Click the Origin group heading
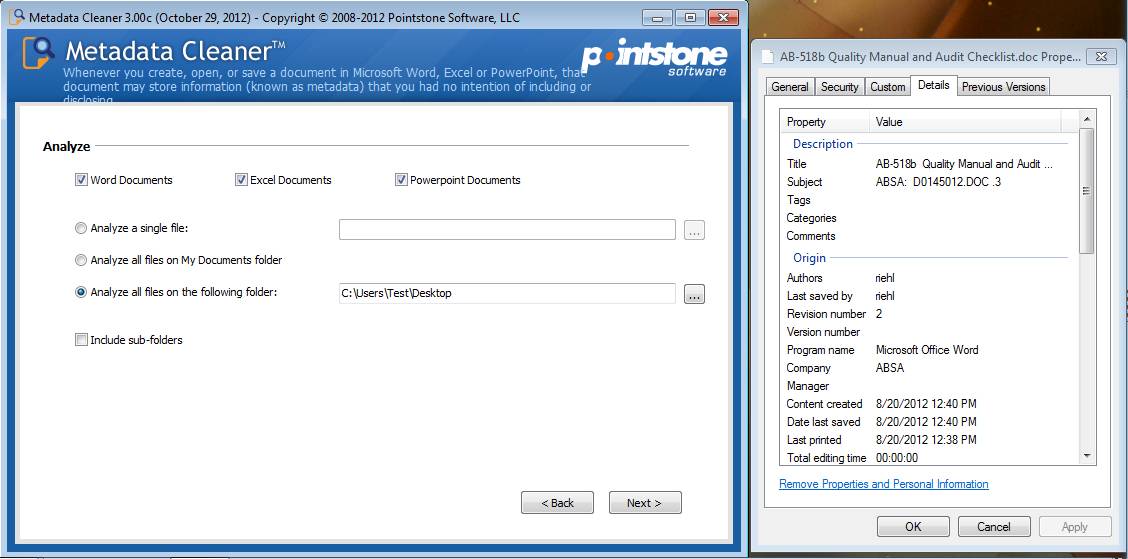Viewport: 1128px width, 559px height. pos(809,258)
